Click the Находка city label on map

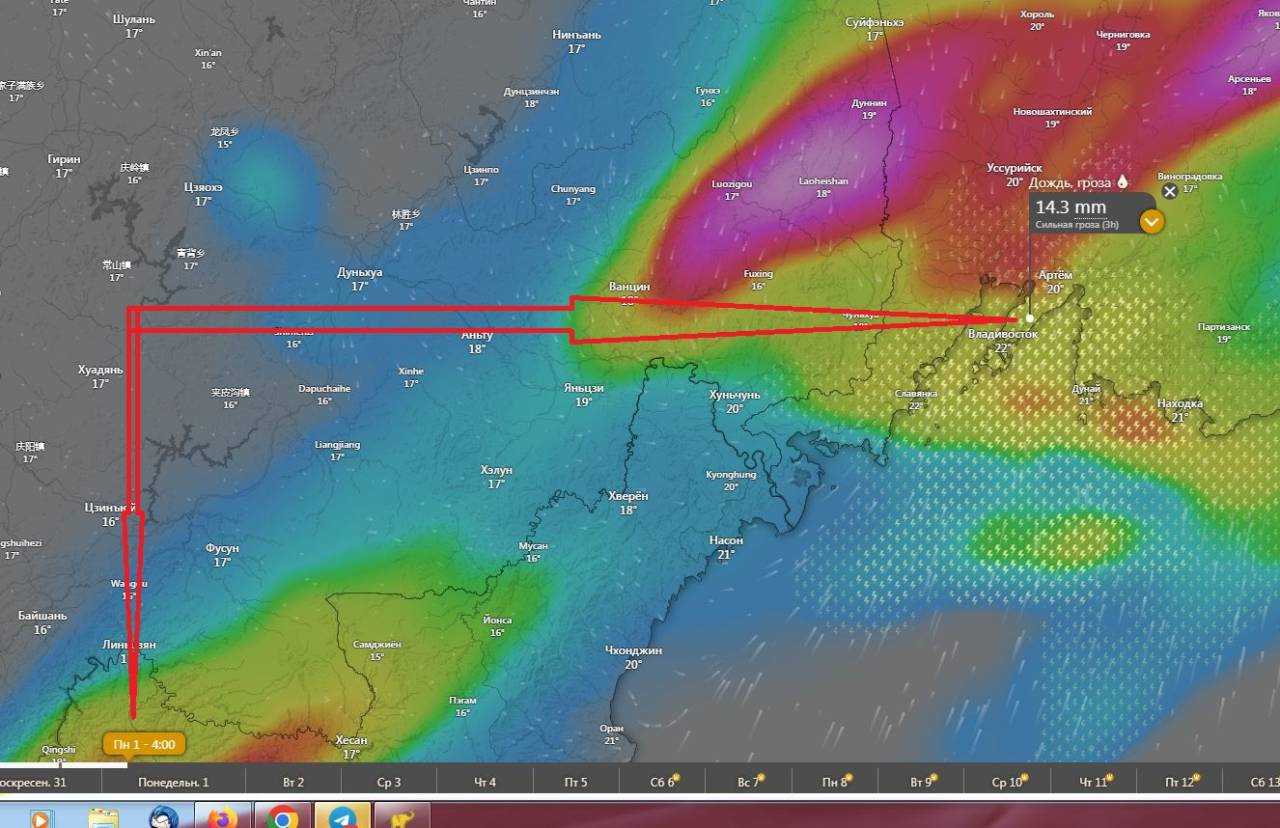pos(1180,404)
